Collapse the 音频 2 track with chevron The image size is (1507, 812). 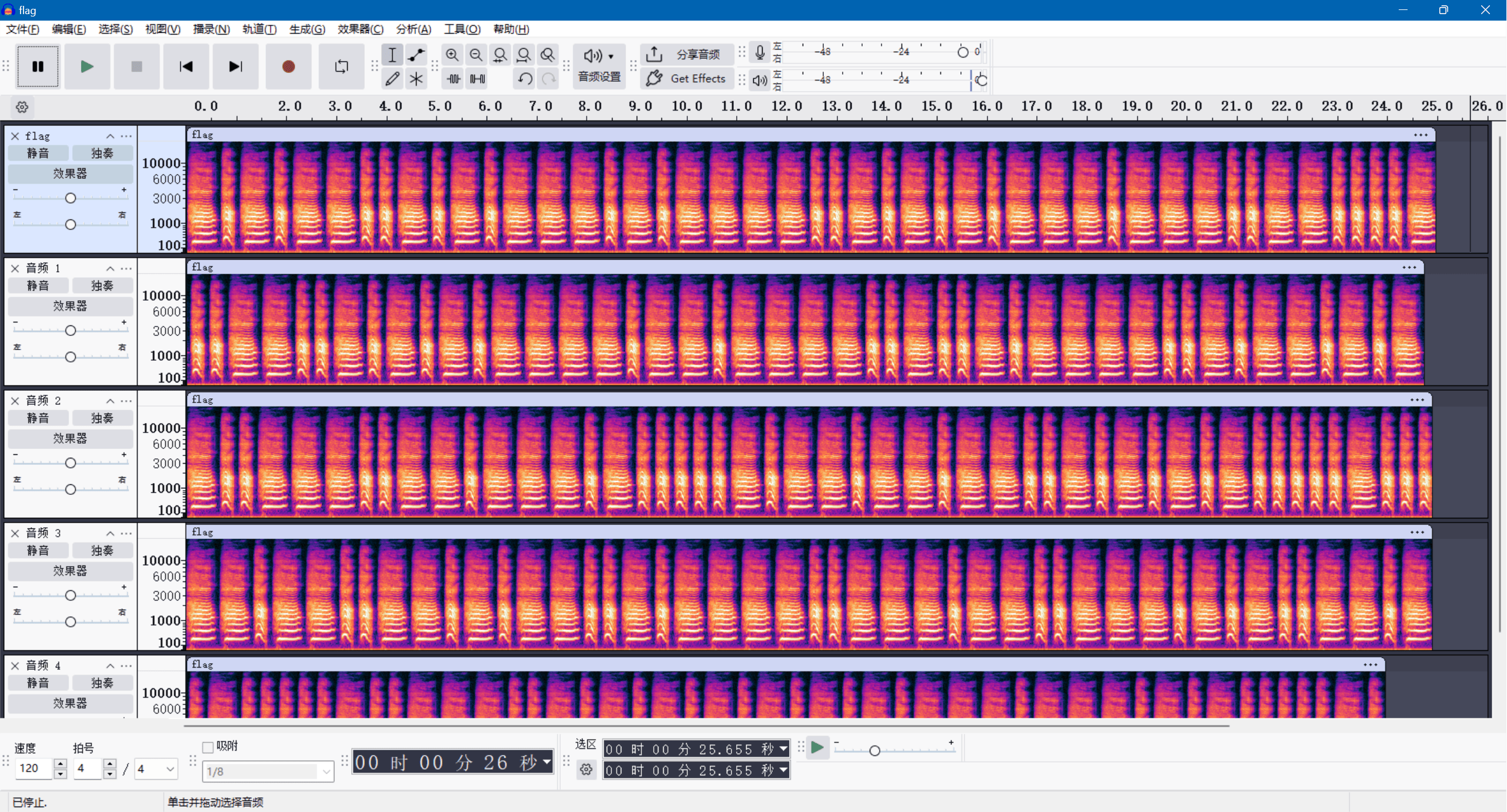pyautogui.click(x=110, y=401)
